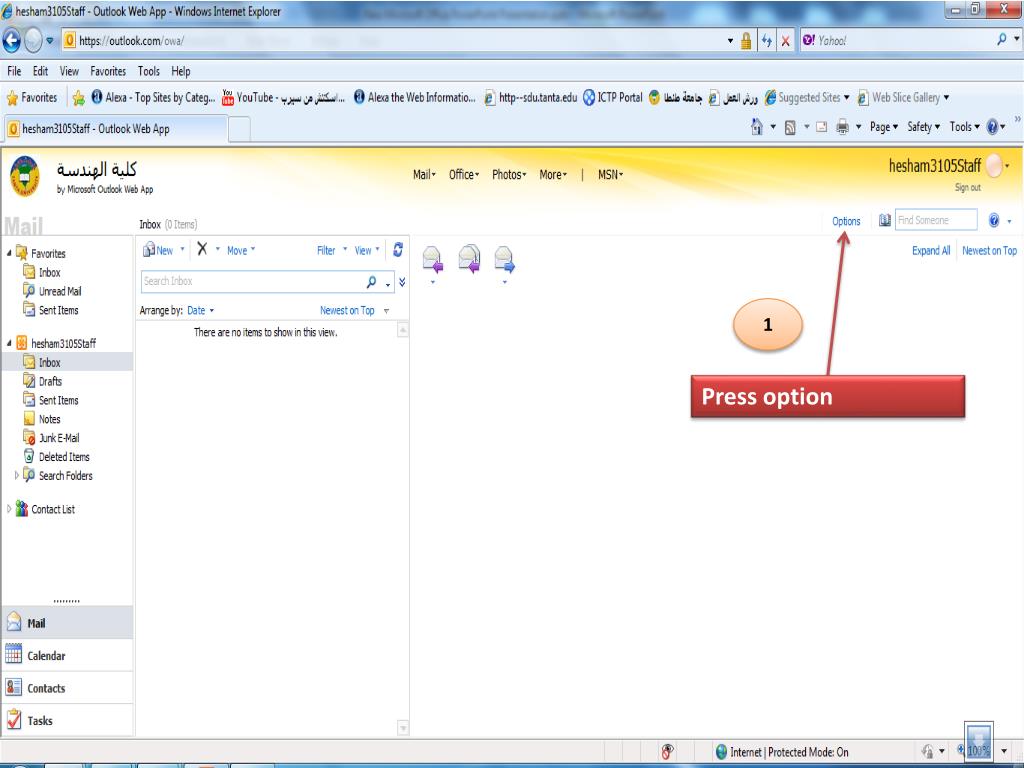Open the Deleted Items folder
This screenshot has width=1024, height=768.
(63, 457)
